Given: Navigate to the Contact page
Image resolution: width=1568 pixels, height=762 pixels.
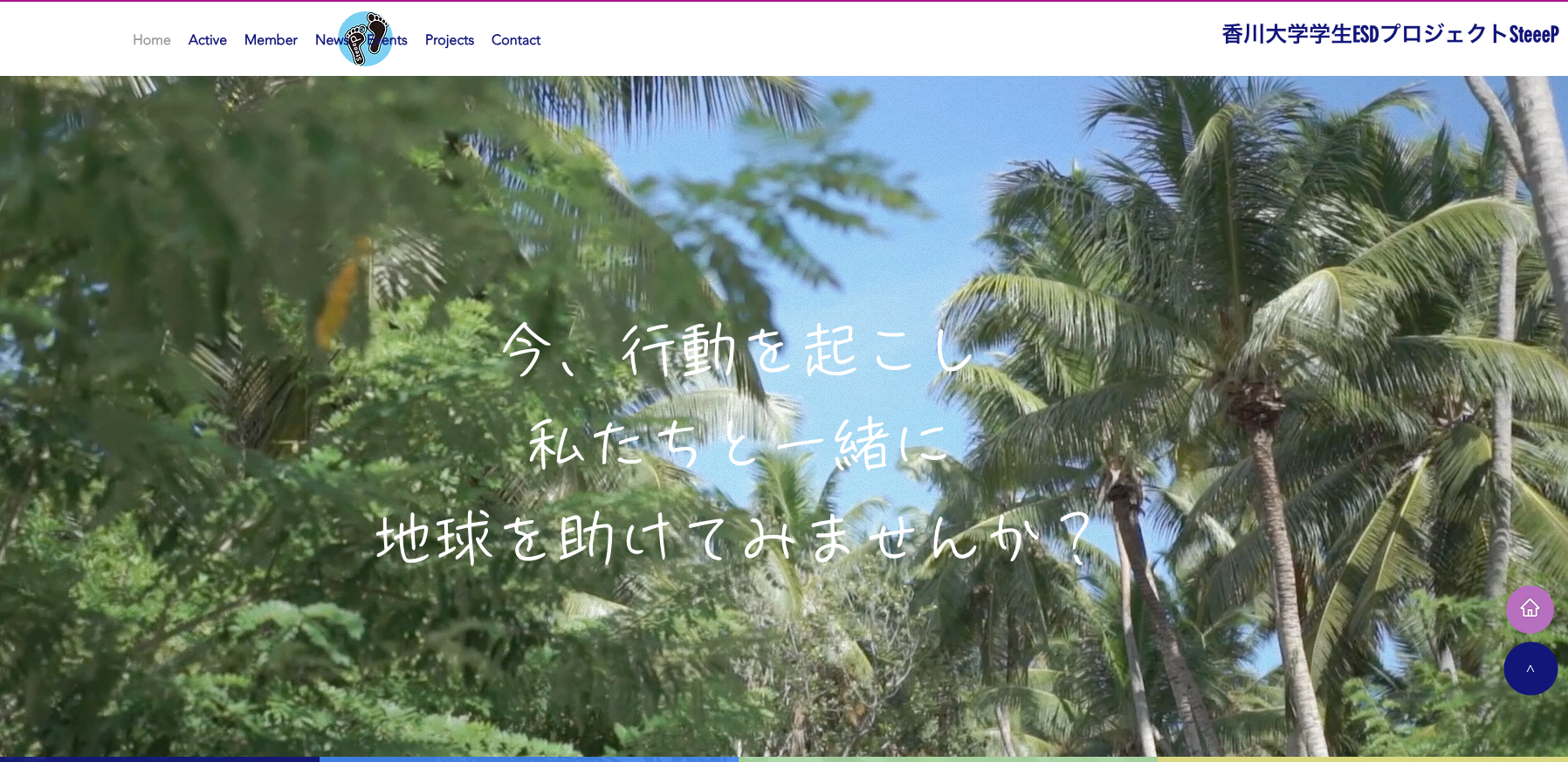Looking at the screenshot, I should point(516,40).
